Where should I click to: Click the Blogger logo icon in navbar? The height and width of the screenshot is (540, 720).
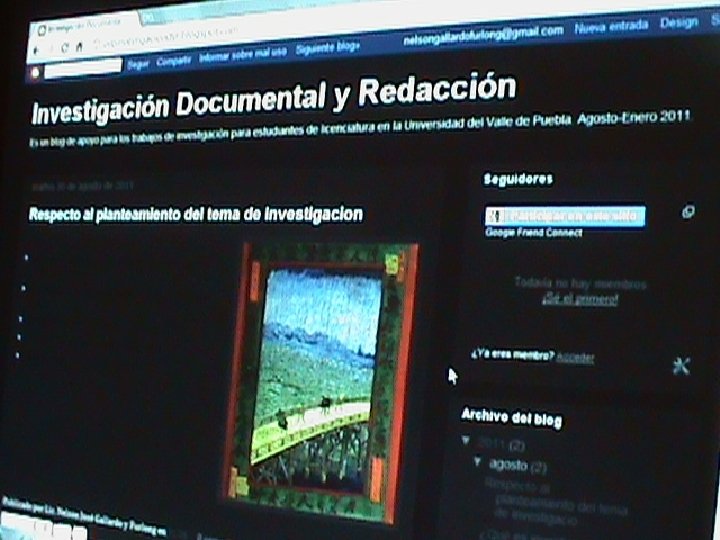click(x=35, y=72)
